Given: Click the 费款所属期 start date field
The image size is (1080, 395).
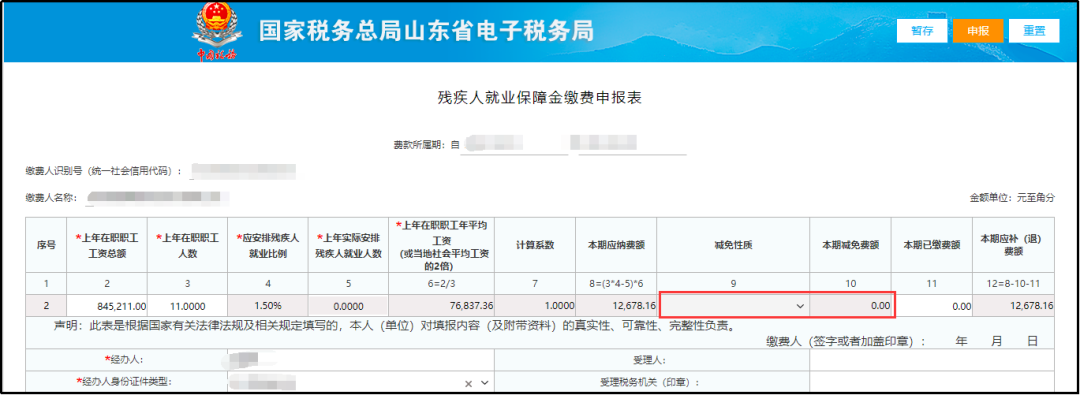Looking at the screenshot, I should (515, 145).
